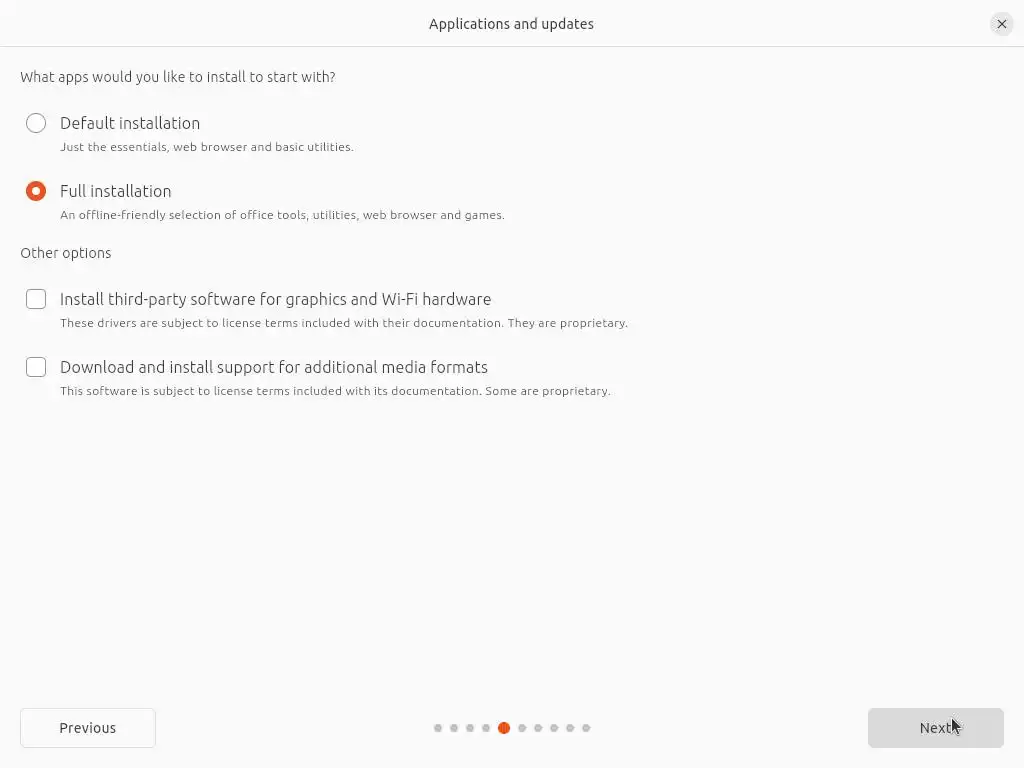Click the third page indicator dot

[470, 728]
